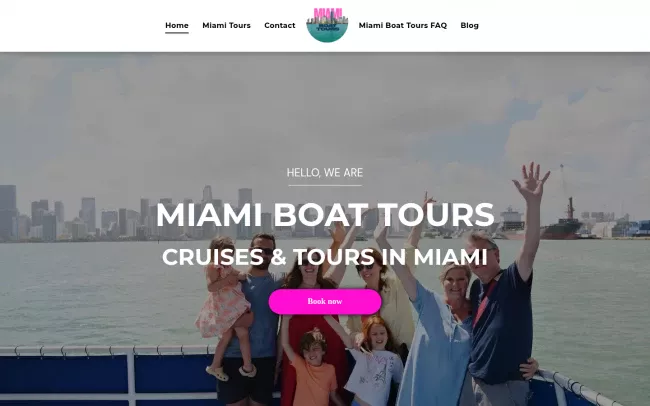Viewport: 650px width, 406px height.
Task: Click the Miami Boat Tours logo
Action: click(x=327, y=25)
